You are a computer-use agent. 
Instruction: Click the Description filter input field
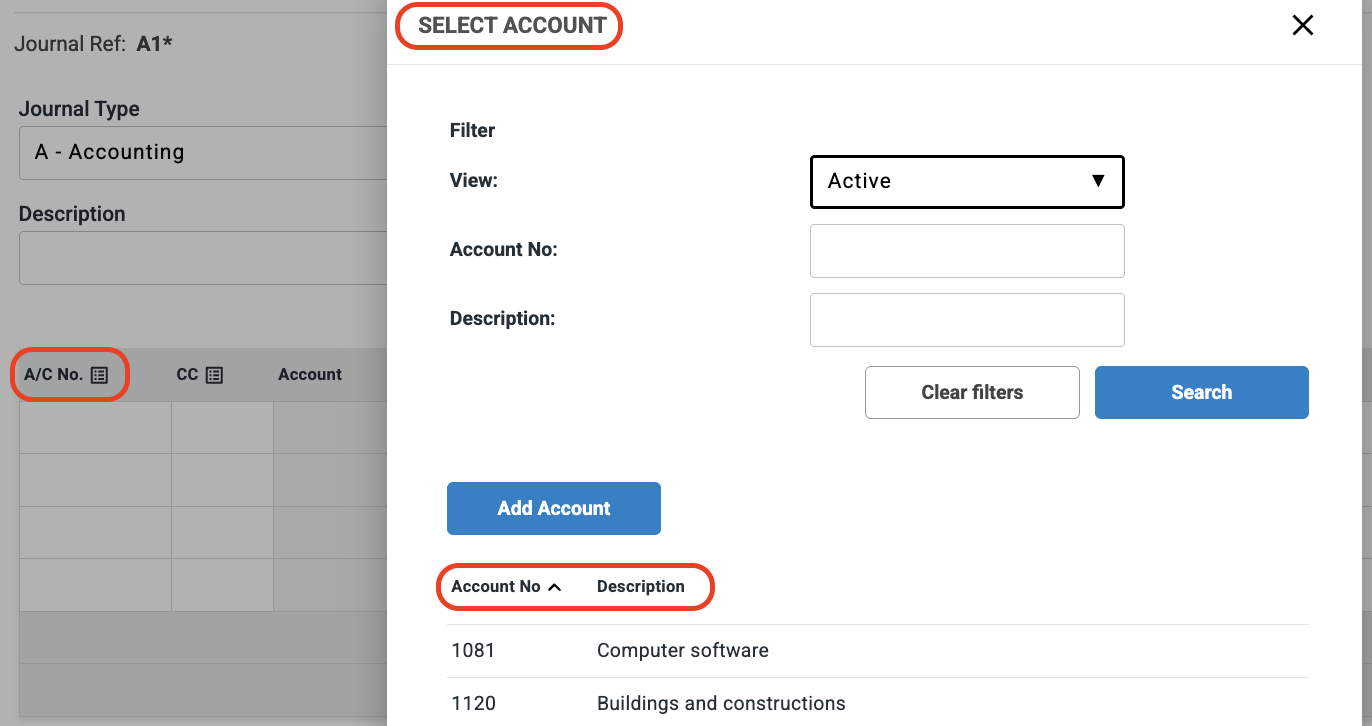(x=966, y=320)
